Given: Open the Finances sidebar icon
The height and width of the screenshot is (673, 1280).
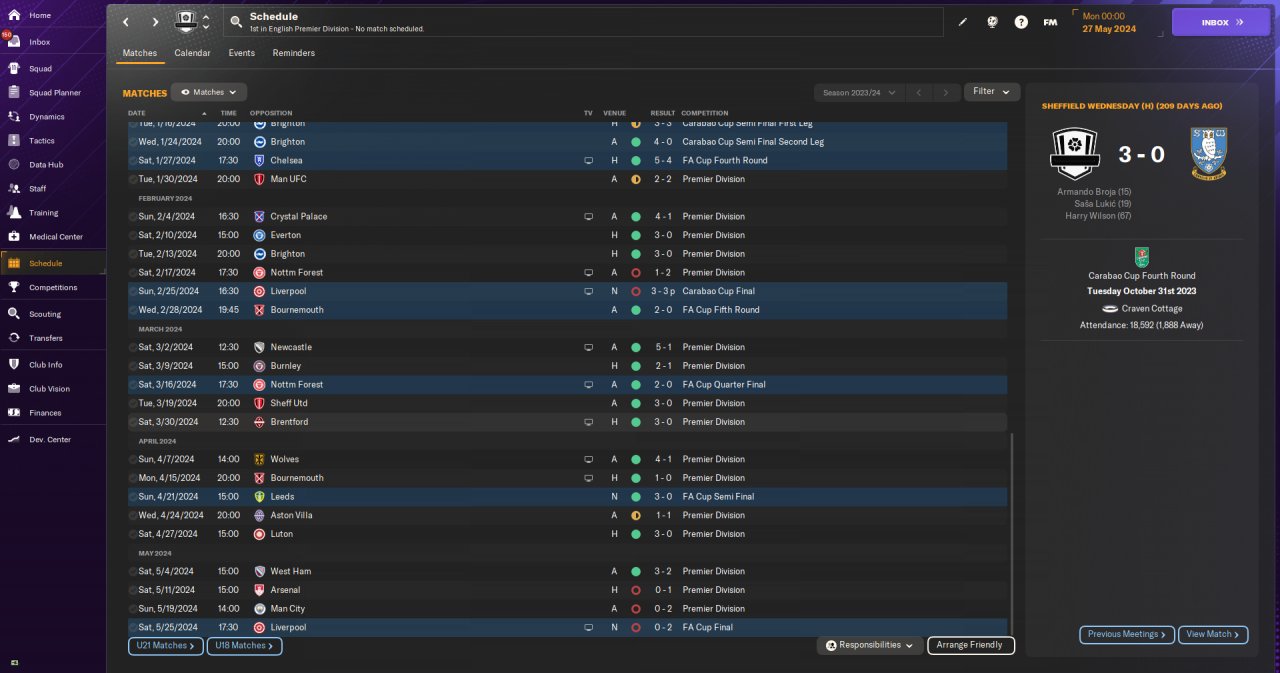Looking at the screenshot, I should (14, 413).
